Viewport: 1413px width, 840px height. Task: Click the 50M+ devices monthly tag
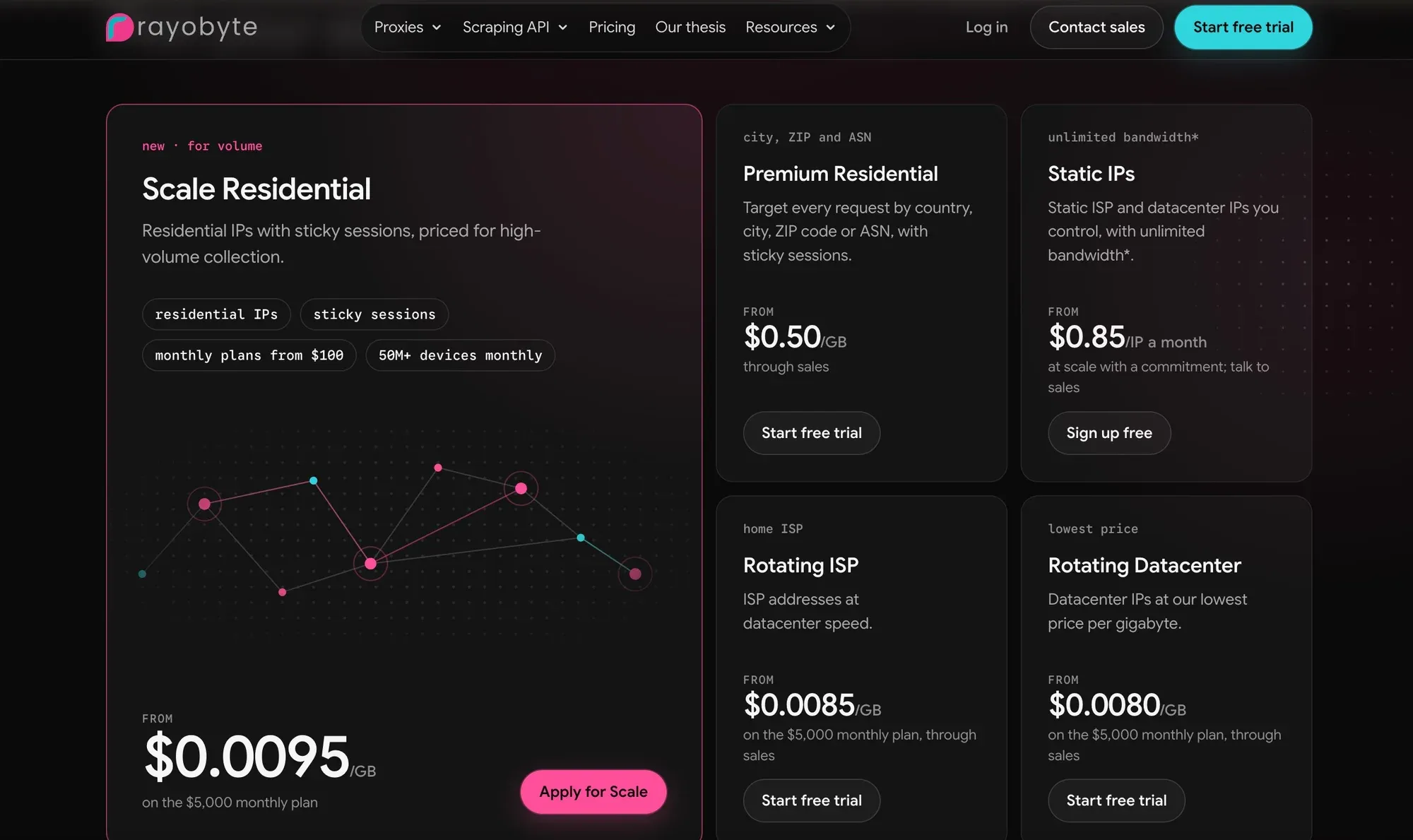(461, 355)
